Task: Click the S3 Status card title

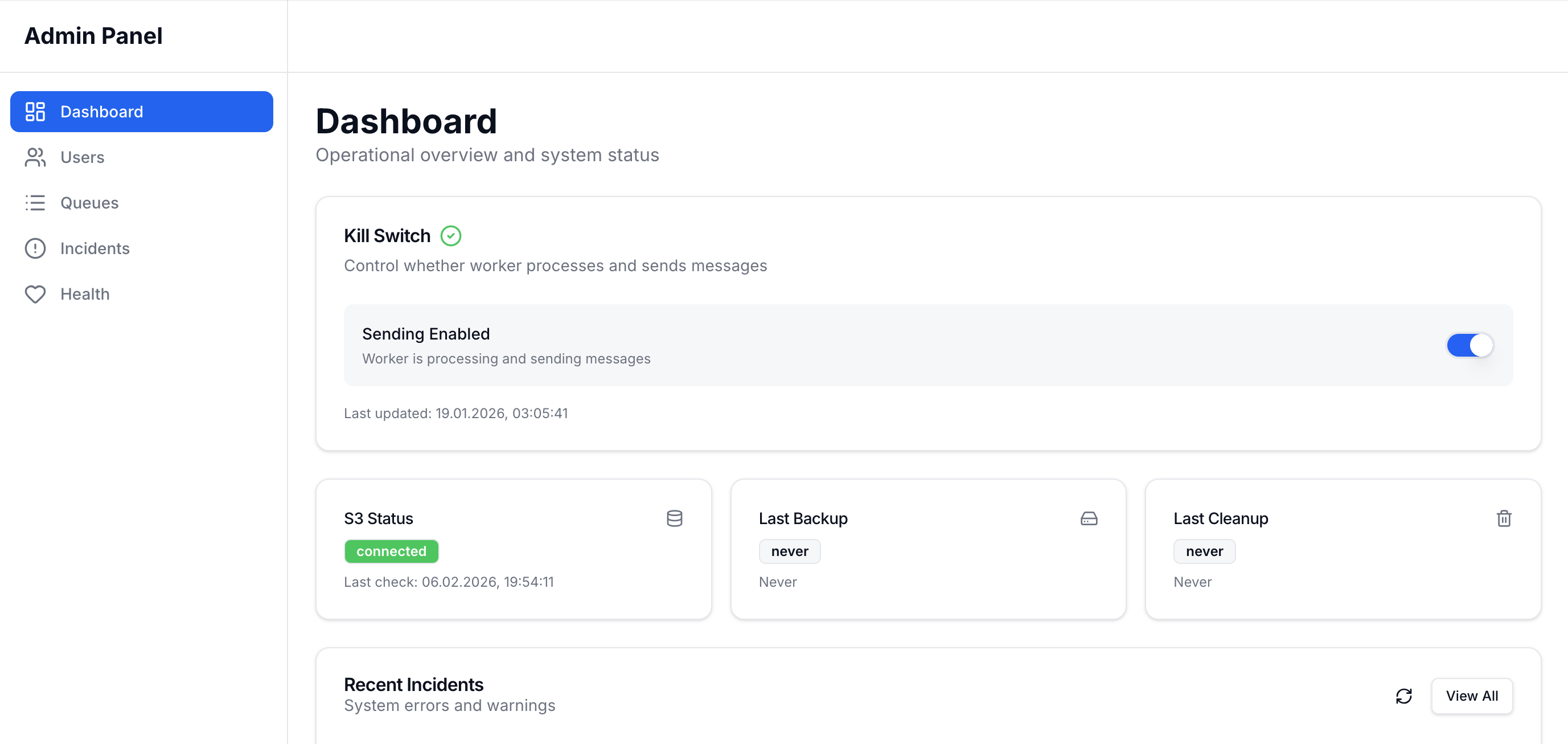Action: [x=378, y=518]
